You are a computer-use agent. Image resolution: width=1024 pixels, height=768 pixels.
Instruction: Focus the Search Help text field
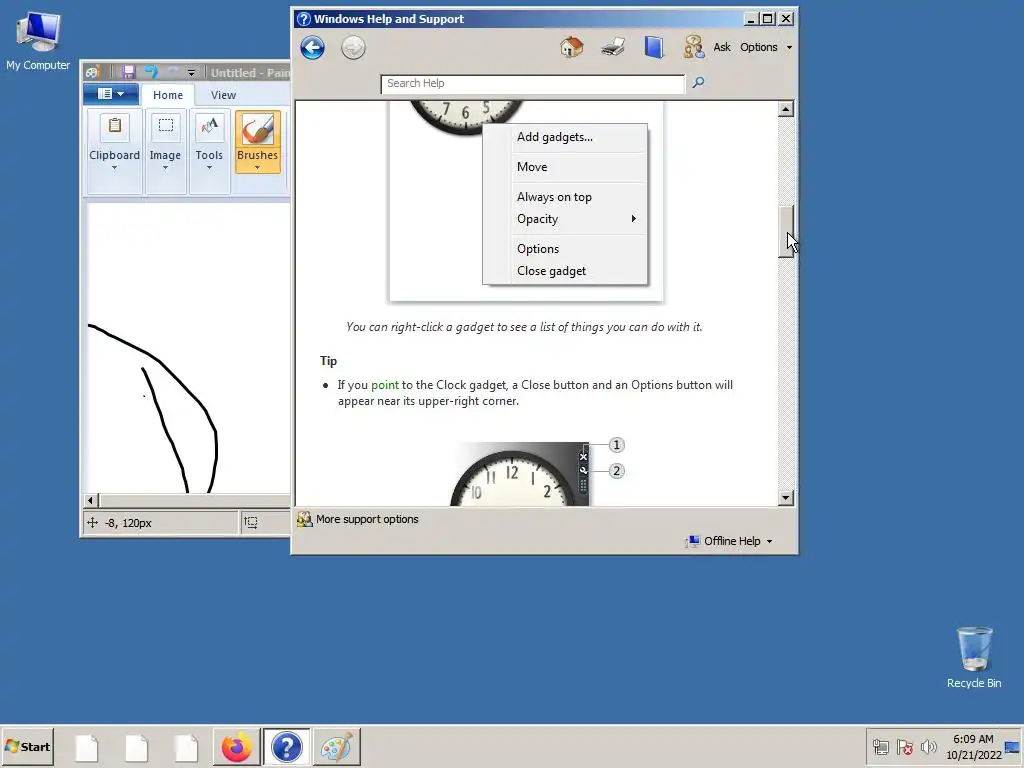tap(532, 84)
